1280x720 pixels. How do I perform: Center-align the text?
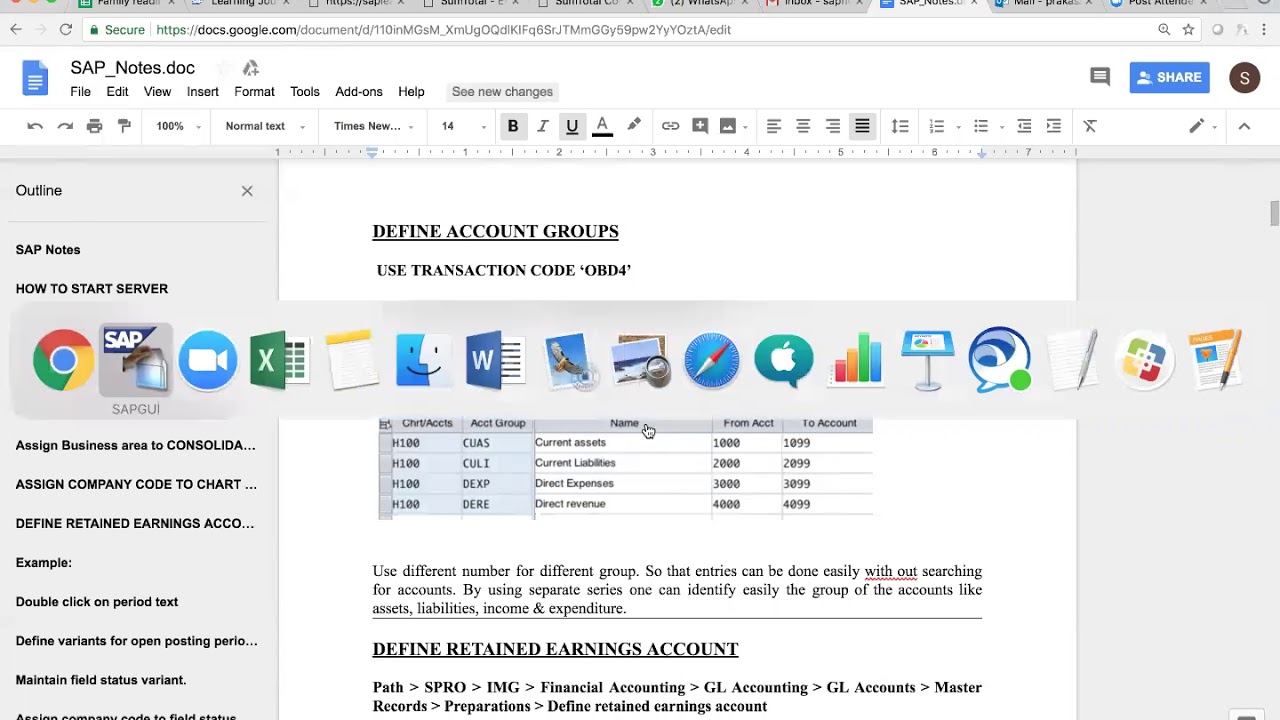click(x=803, y=126)
